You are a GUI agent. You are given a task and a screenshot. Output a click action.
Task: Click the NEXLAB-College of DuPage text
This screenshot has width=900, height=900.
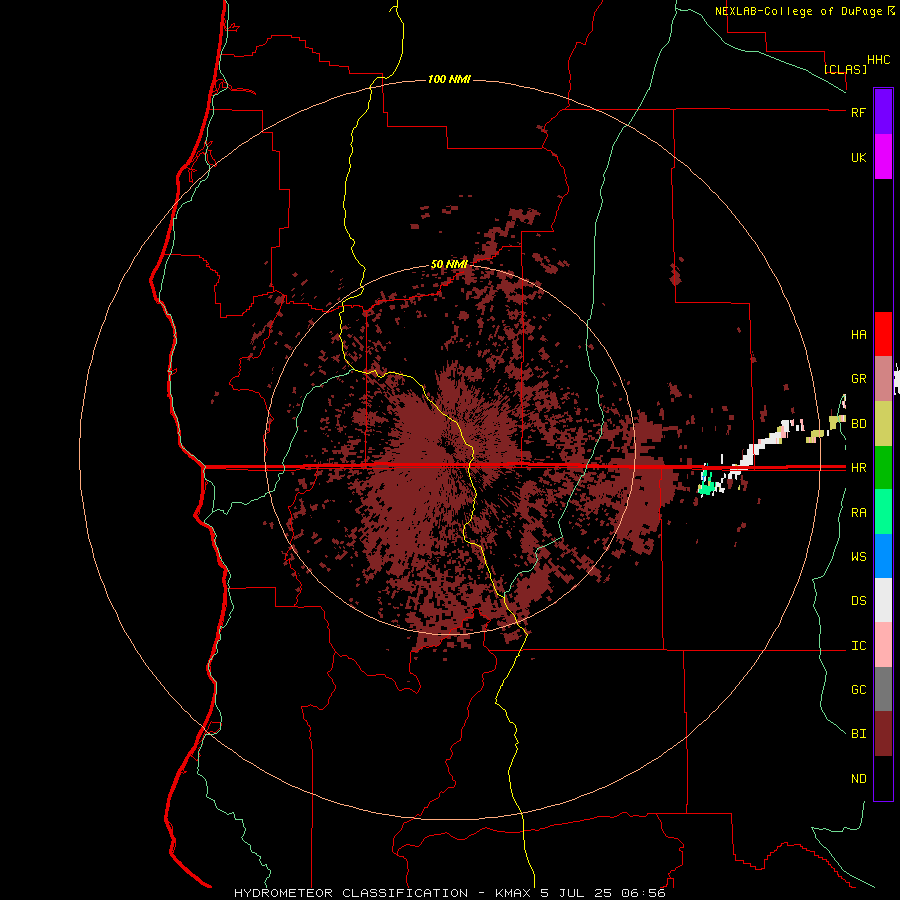800,11
